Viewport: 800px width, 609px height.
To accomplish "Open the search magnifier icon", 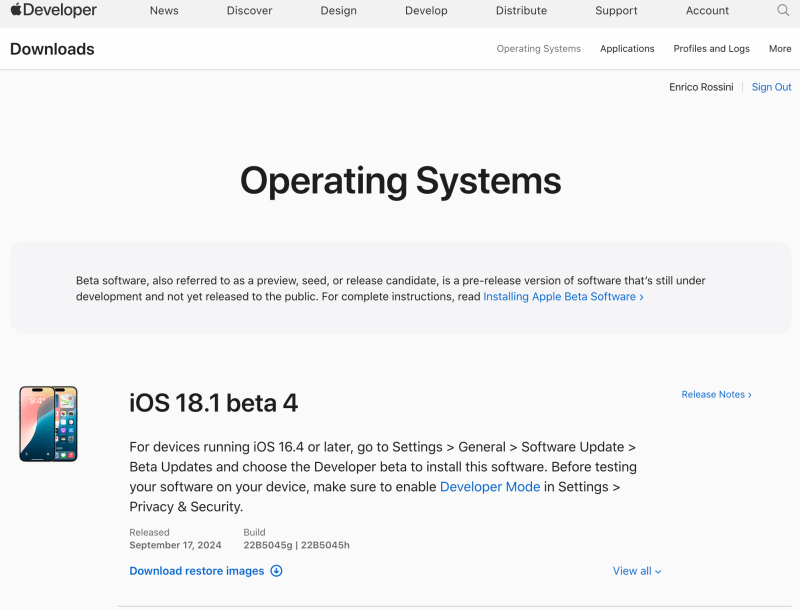I will click(x=783, y=10).
